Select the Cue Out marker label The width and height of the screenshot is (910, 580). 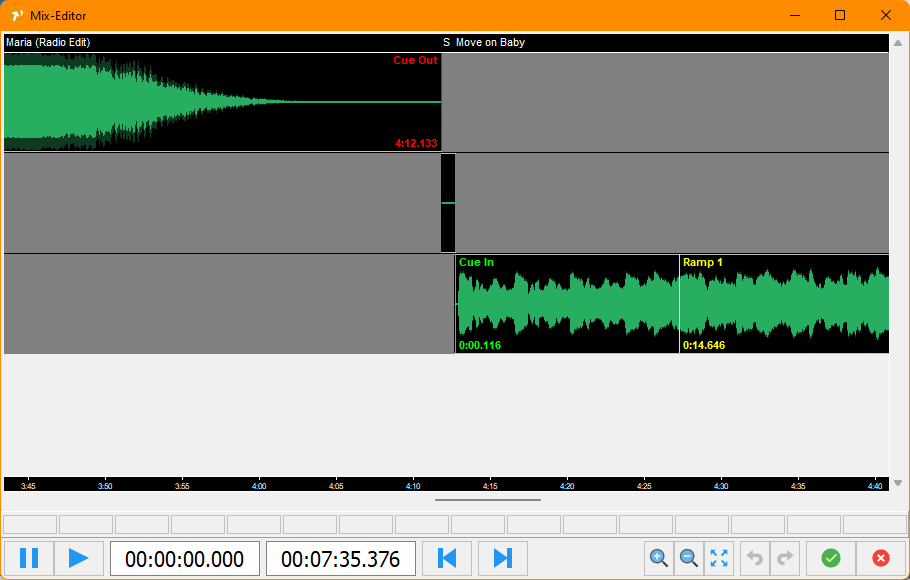415,60
